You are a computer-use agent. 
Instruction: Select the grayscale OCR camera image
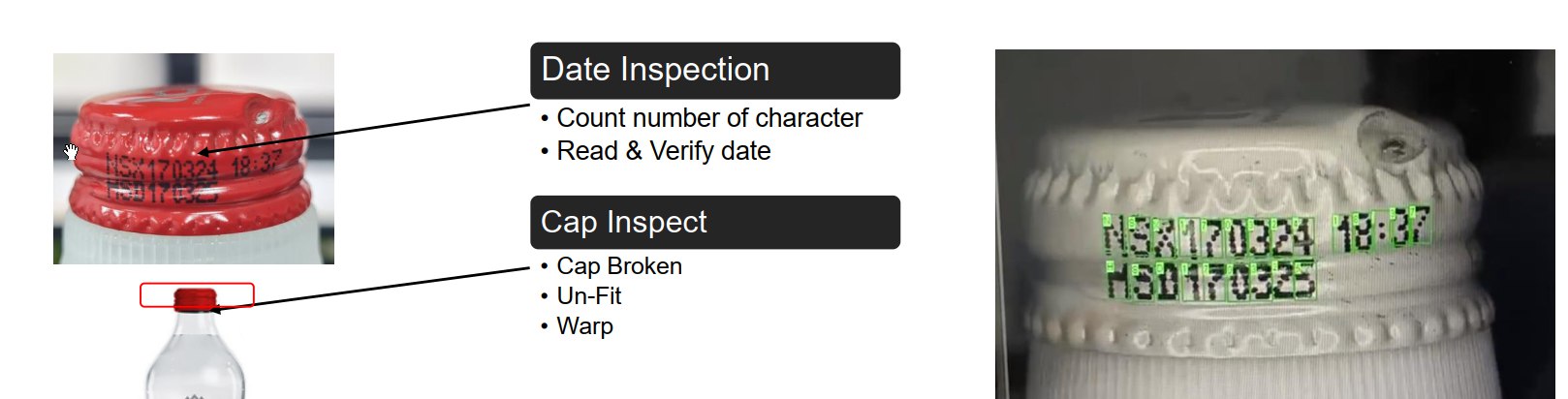(x=1275, y=224)
